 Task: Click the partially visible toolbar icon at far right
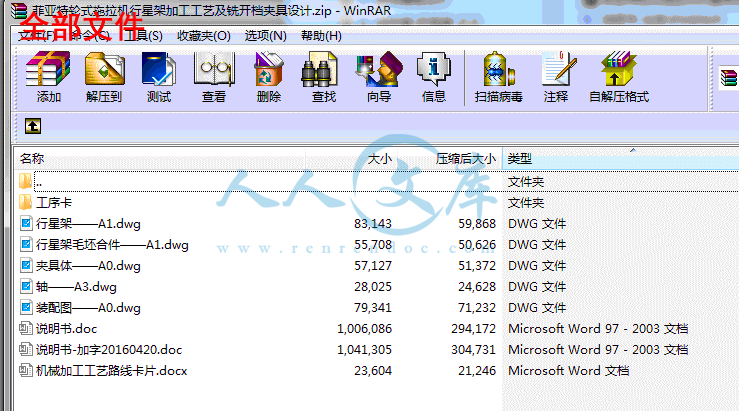pyautogui.click(x=729, y=78)
